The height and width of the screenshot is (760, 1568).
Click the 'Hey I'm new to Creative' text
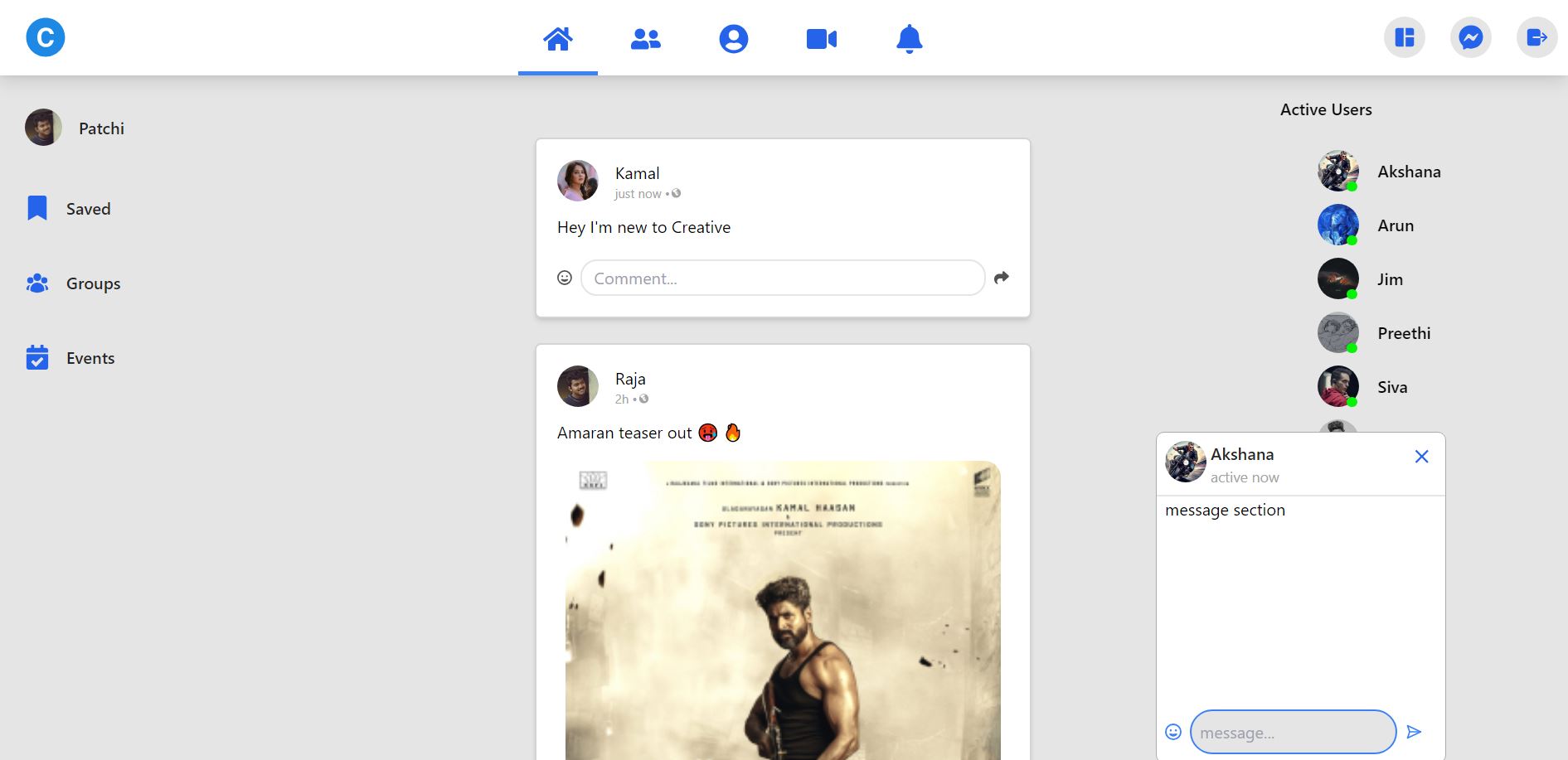[644, 227]
